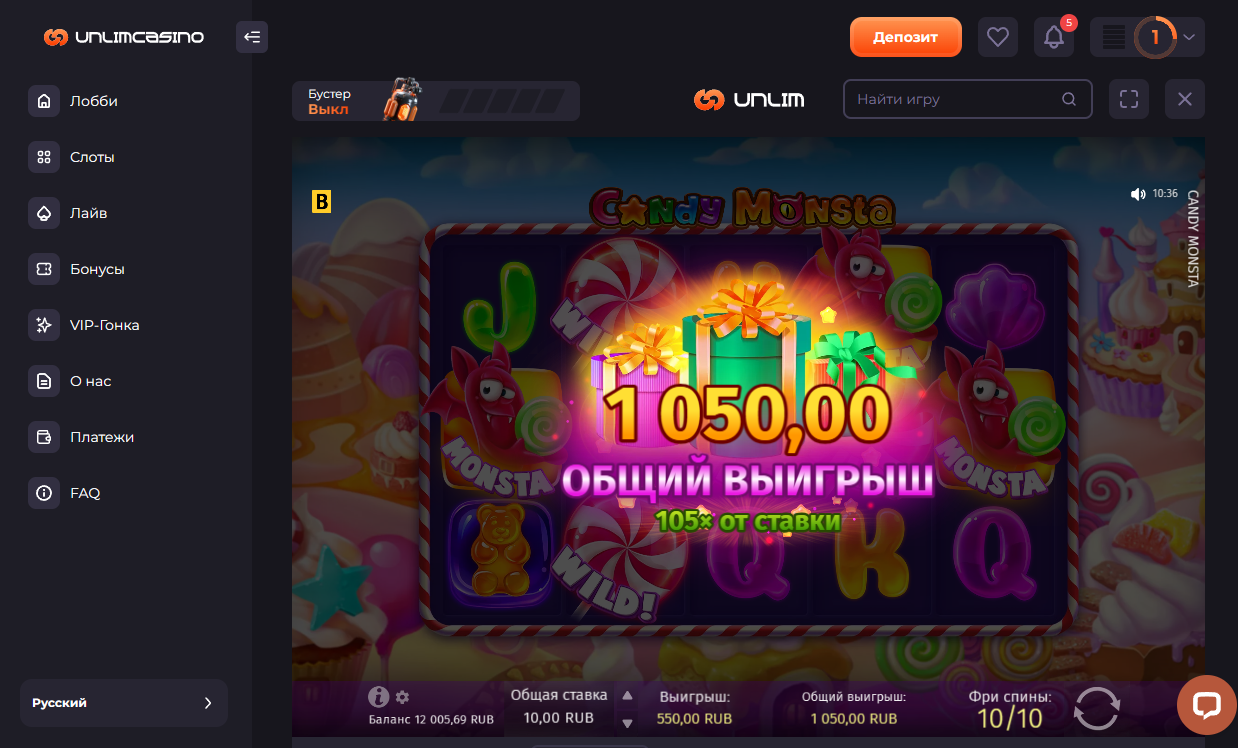Click the Депозит button
Image resolution: width=1238 pixels, height=748 pixels.
pos(906,37)
